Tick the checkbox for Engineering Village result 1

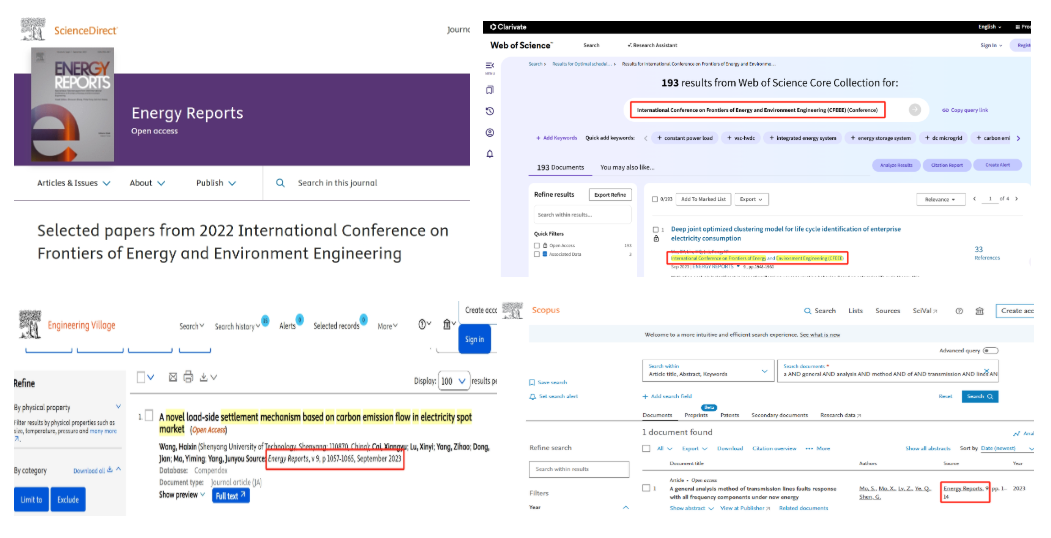[148, 416]
